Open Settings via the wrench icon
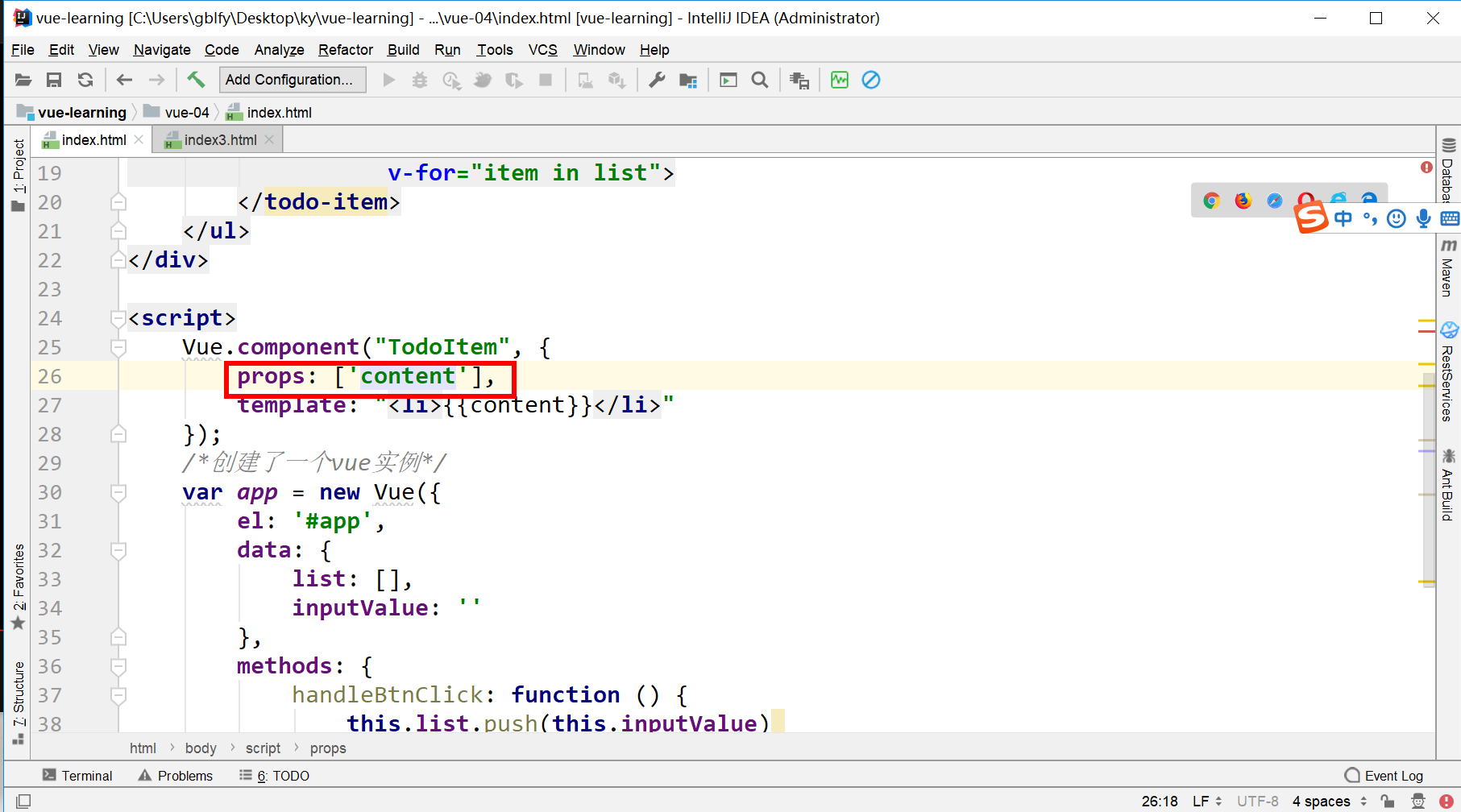 657,80
